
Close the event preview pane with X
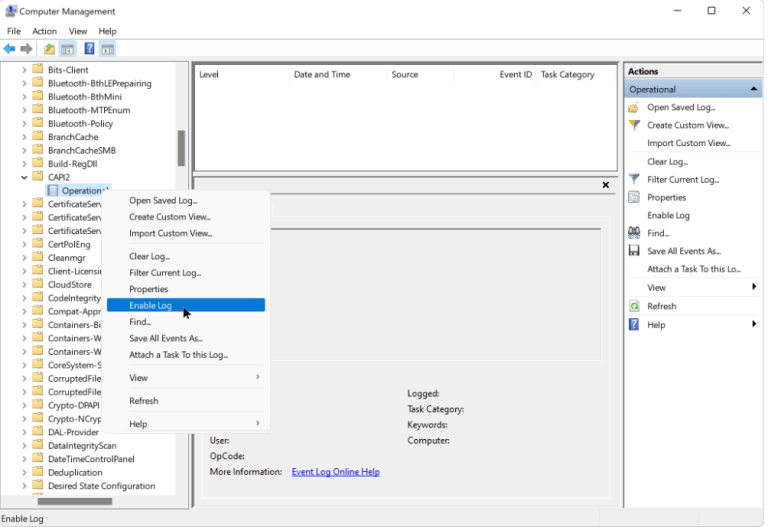tap(605, 185)
